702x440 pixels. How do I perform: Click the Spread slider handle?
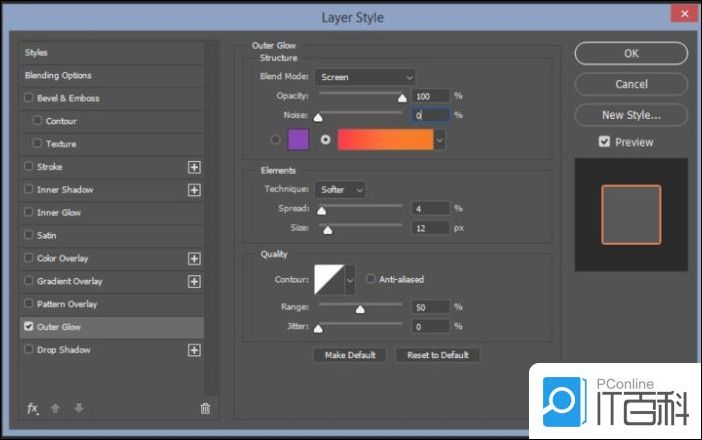[x=321, y=211]
